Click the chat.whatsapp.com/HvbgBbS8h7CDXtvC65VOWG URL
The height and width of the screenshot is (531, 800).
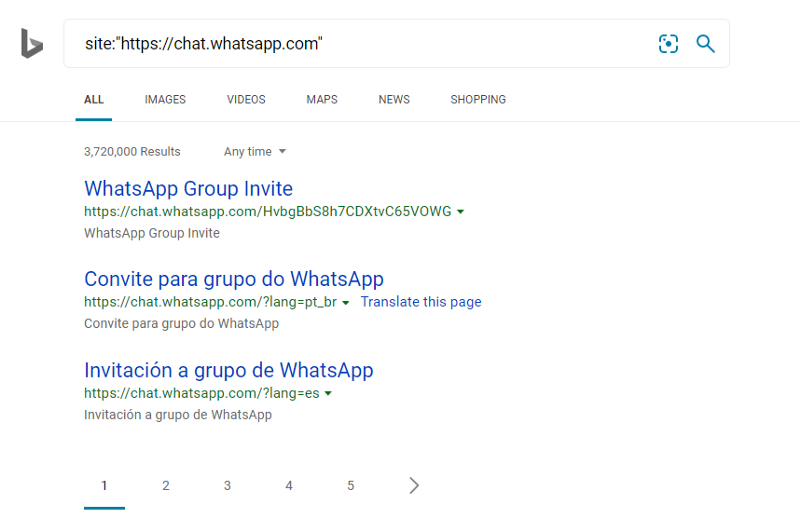pyautogui.click(x=268, y=211)
